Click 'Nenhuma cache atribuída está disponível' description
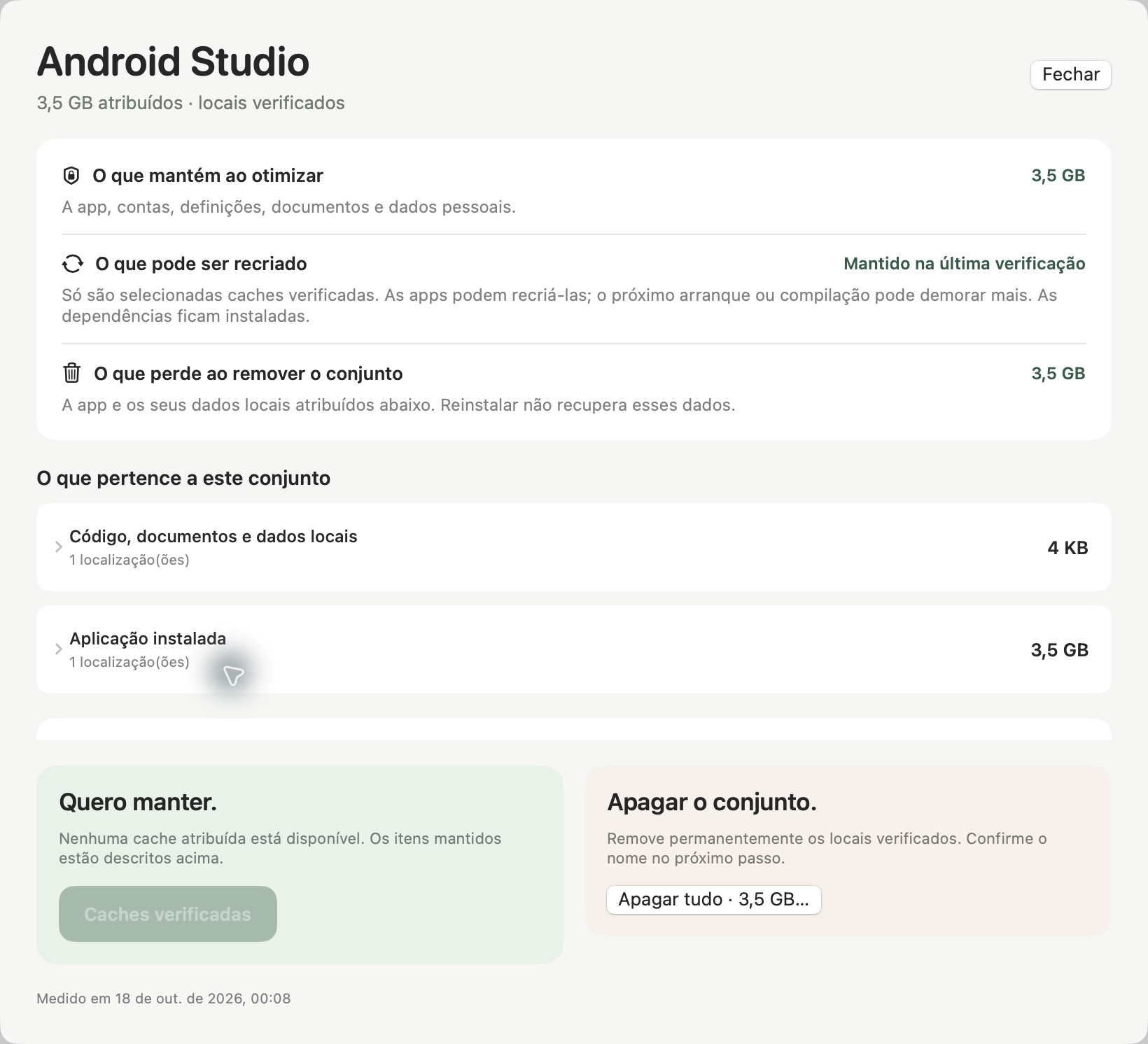This screenshot has height=1044, width=1148. (x=280, y=848)
